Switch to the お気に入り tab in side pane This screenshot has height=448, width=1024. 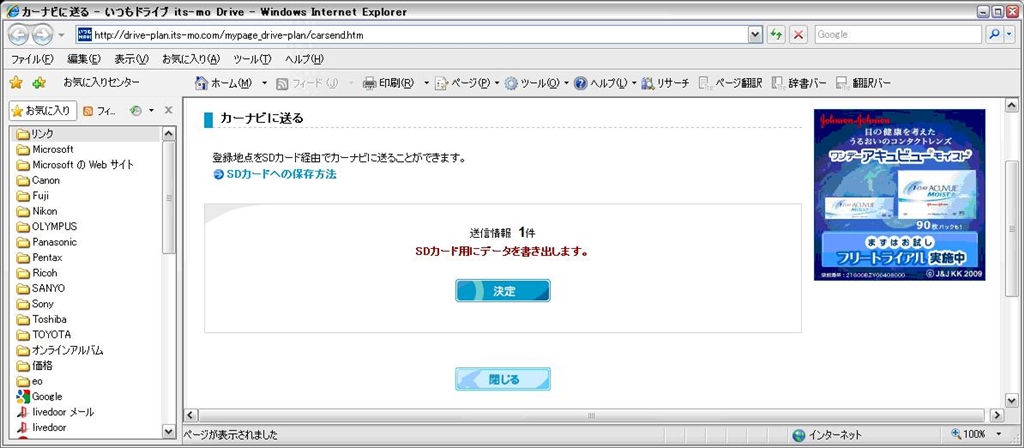click(43, 111)
